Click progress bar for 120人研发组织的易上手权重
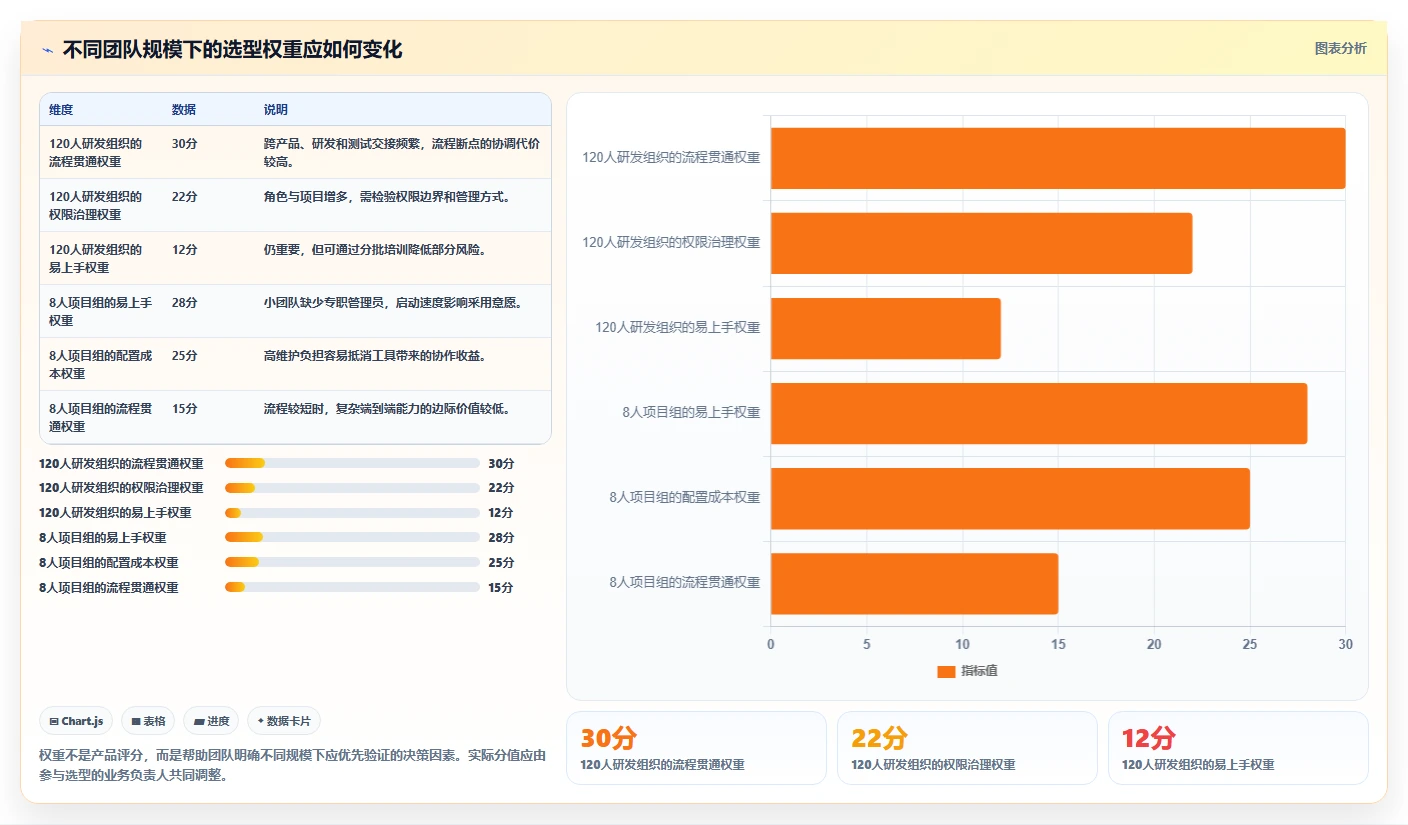Screen dimensions: 1408x825 pyautogui.click(x=352, y=513)
